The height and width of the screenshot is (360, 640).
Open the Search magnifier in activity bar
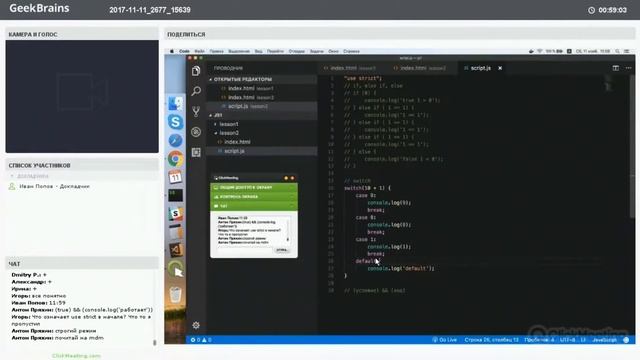point(196,91)
